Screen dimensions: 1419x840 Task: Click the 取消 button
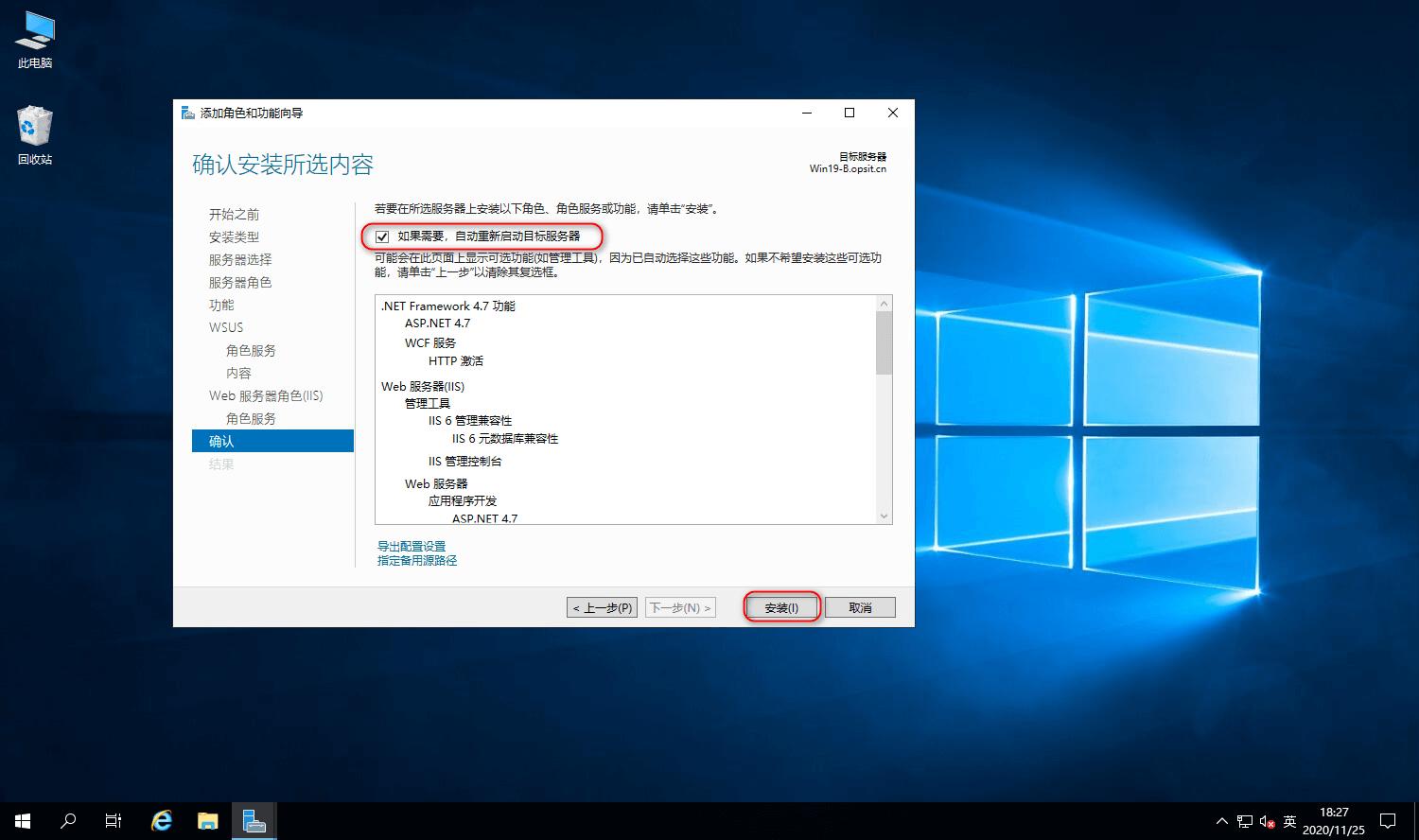(860, 607)
